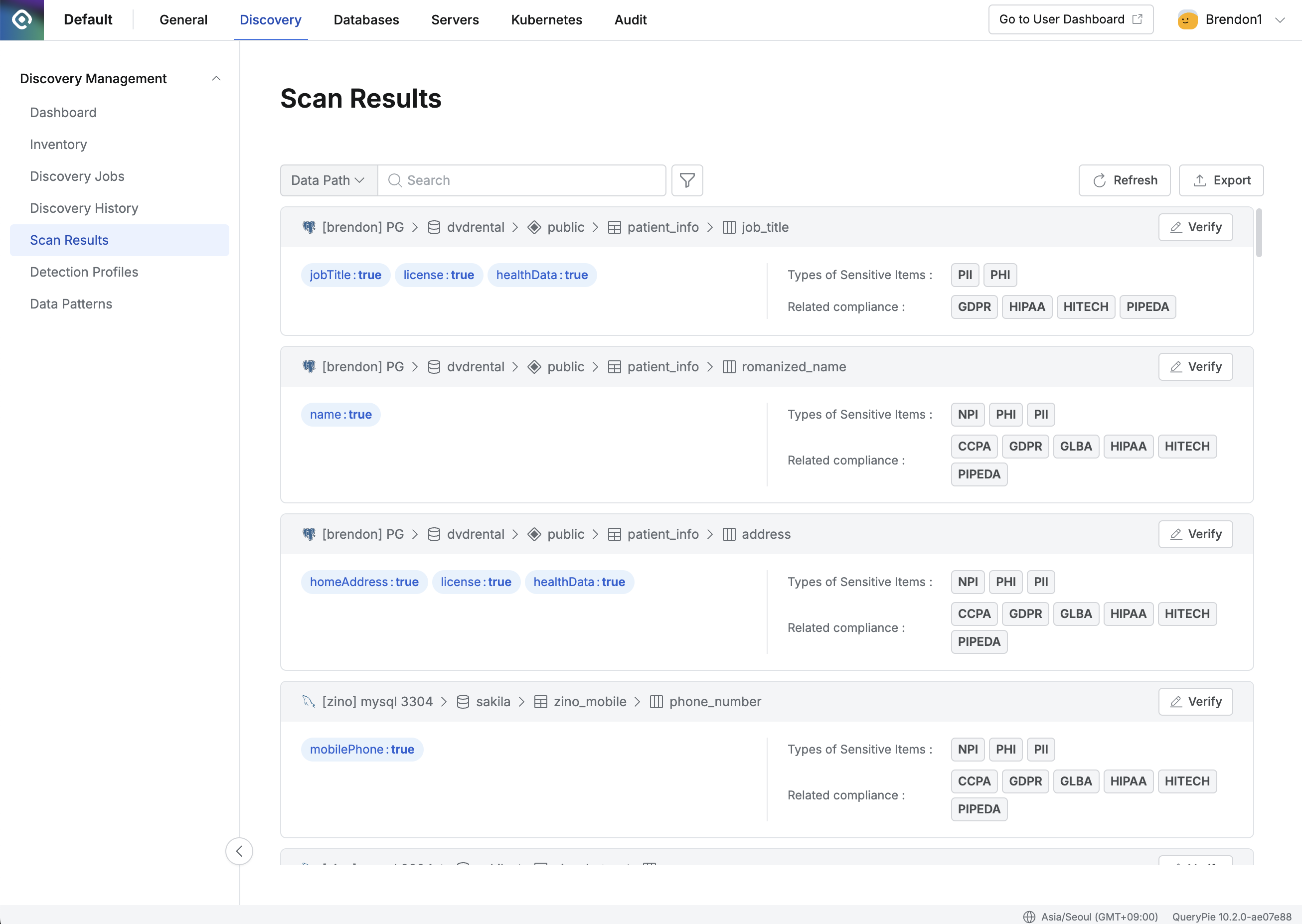Click the globe timezone icon in footer
This screenshot has height=924, width=1302.
1029,917
